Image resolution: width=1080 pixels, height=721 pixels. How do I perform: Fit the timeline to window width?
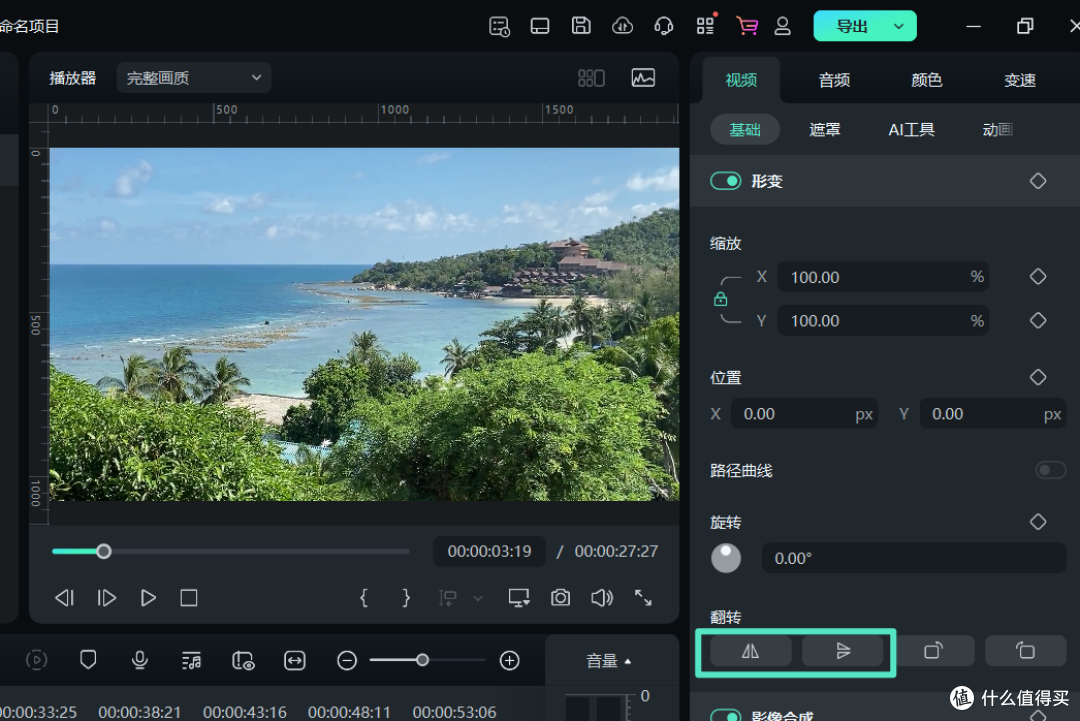click(x=295, y=660)
